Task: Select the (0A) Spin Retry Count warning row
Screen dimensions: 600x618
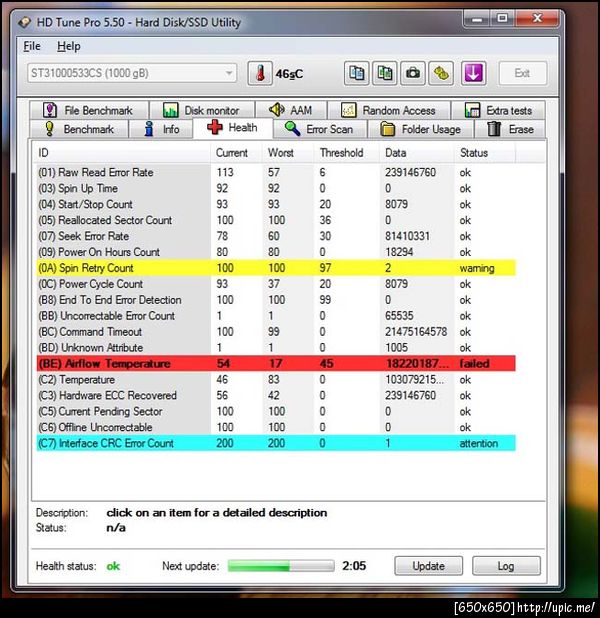Action: pos(276,268)
